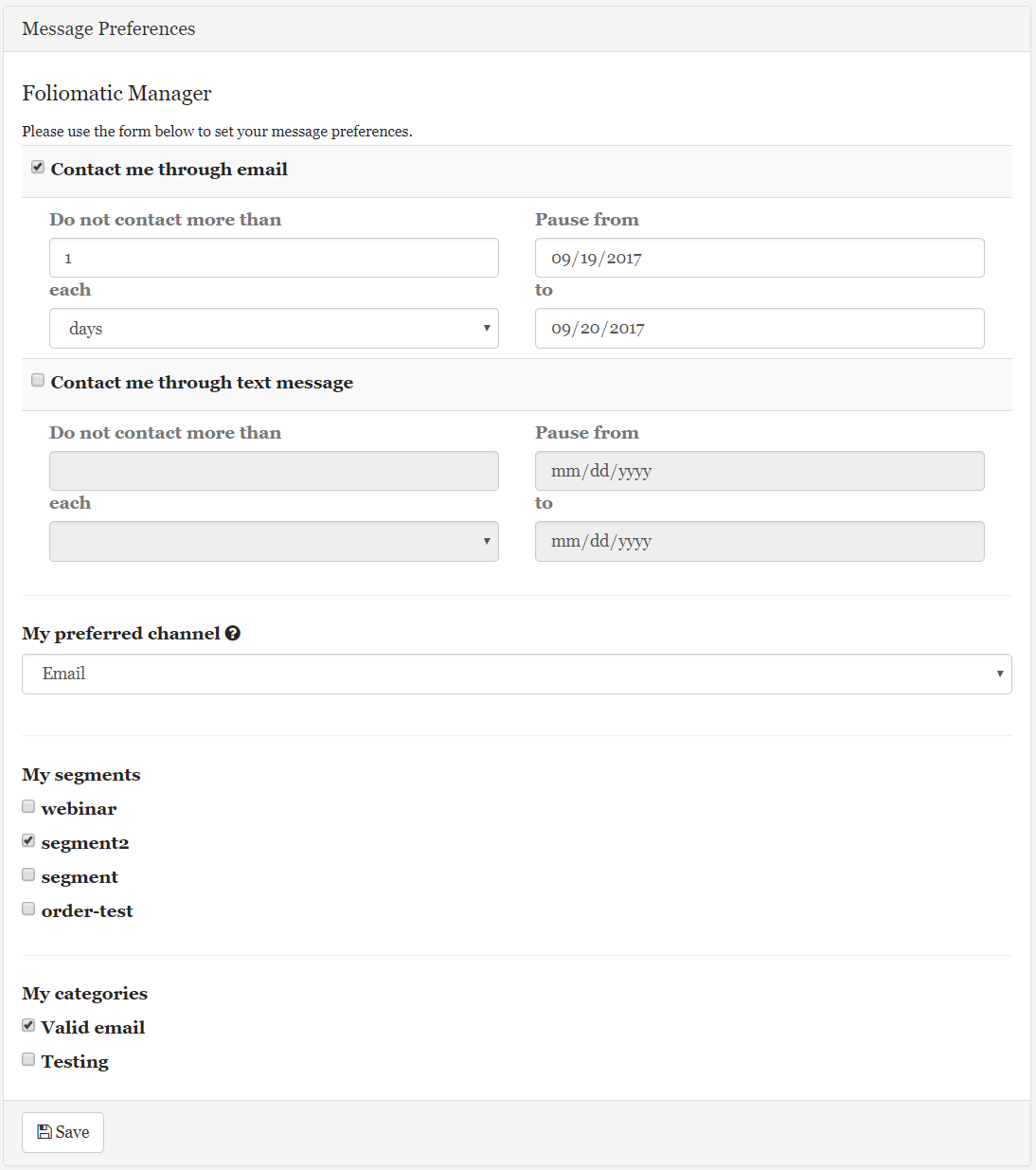Select the segment checkbox under My segments
Viewport: 1036px width, 1170px height.
(x=27, y=873)
